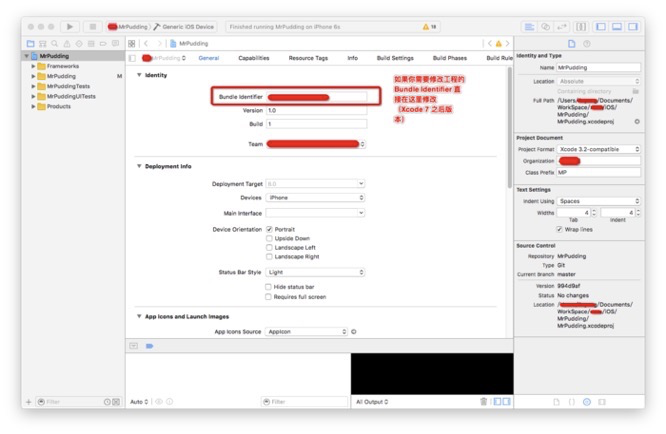Open the Devices dropdown
666x434 pixels.
coord(315,197)
